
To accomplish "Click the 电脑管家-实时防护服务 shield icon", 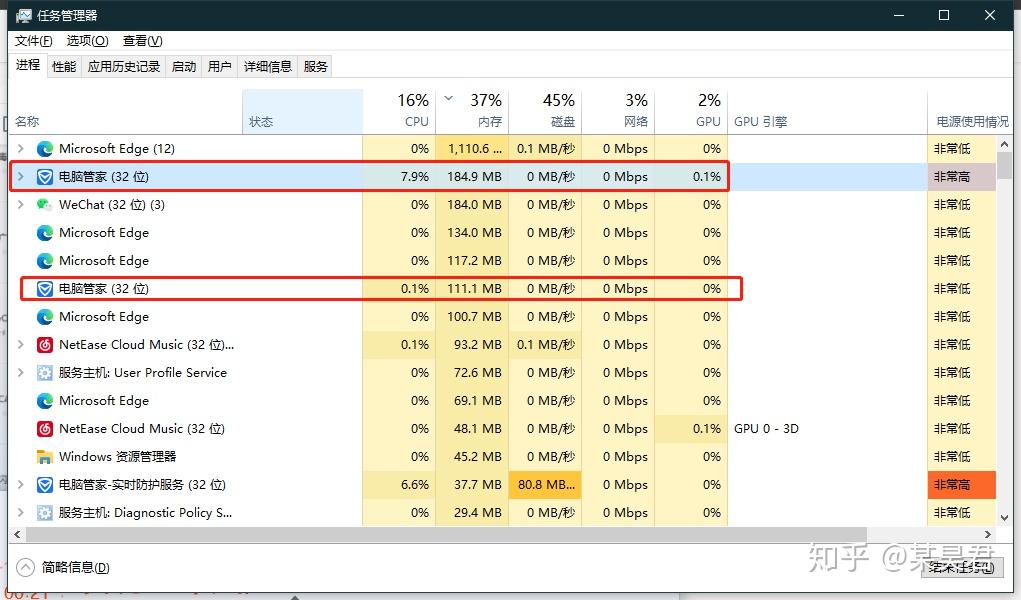I will coord(44,485).
